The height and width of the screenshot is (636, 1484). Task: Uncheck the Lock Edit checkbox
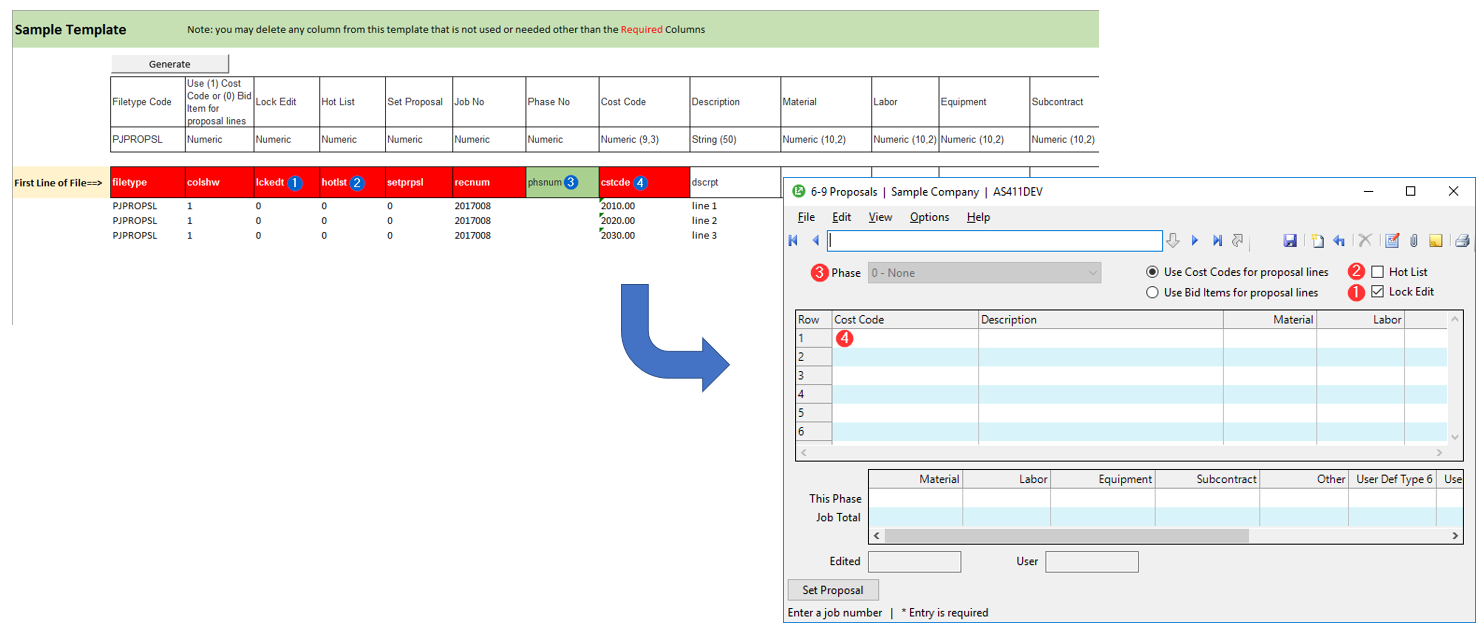[x=1378, y=292]
